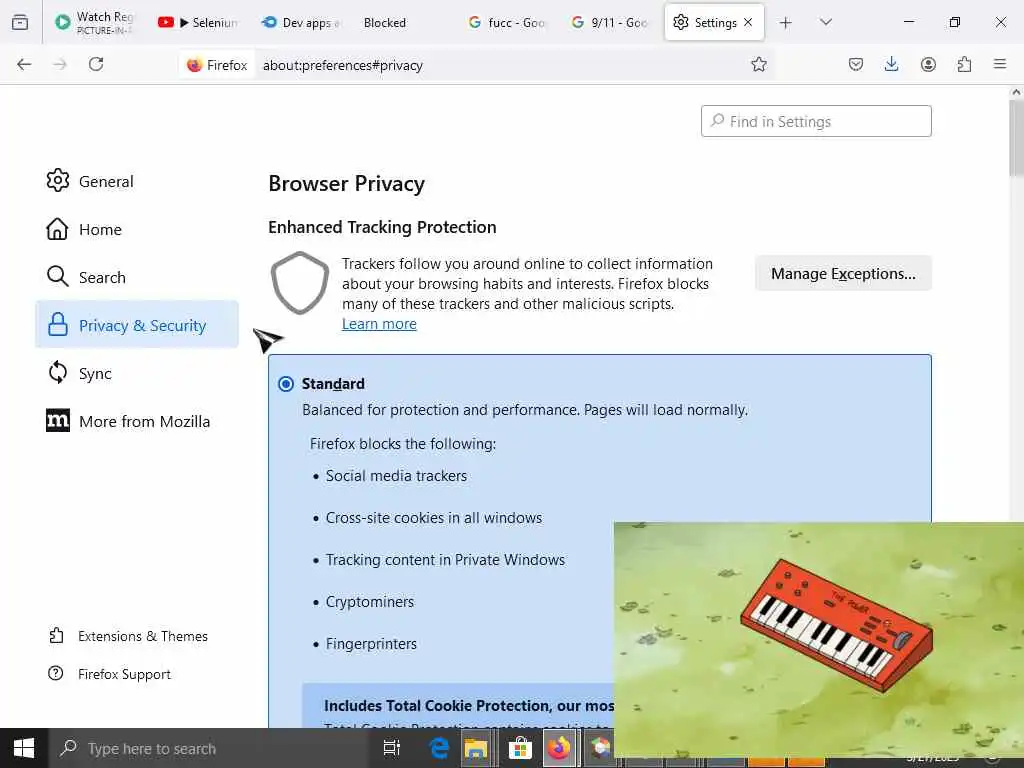Open the Windows Start menu
This screenshot has width=1024, height=768.
click(x=24, y=748)
